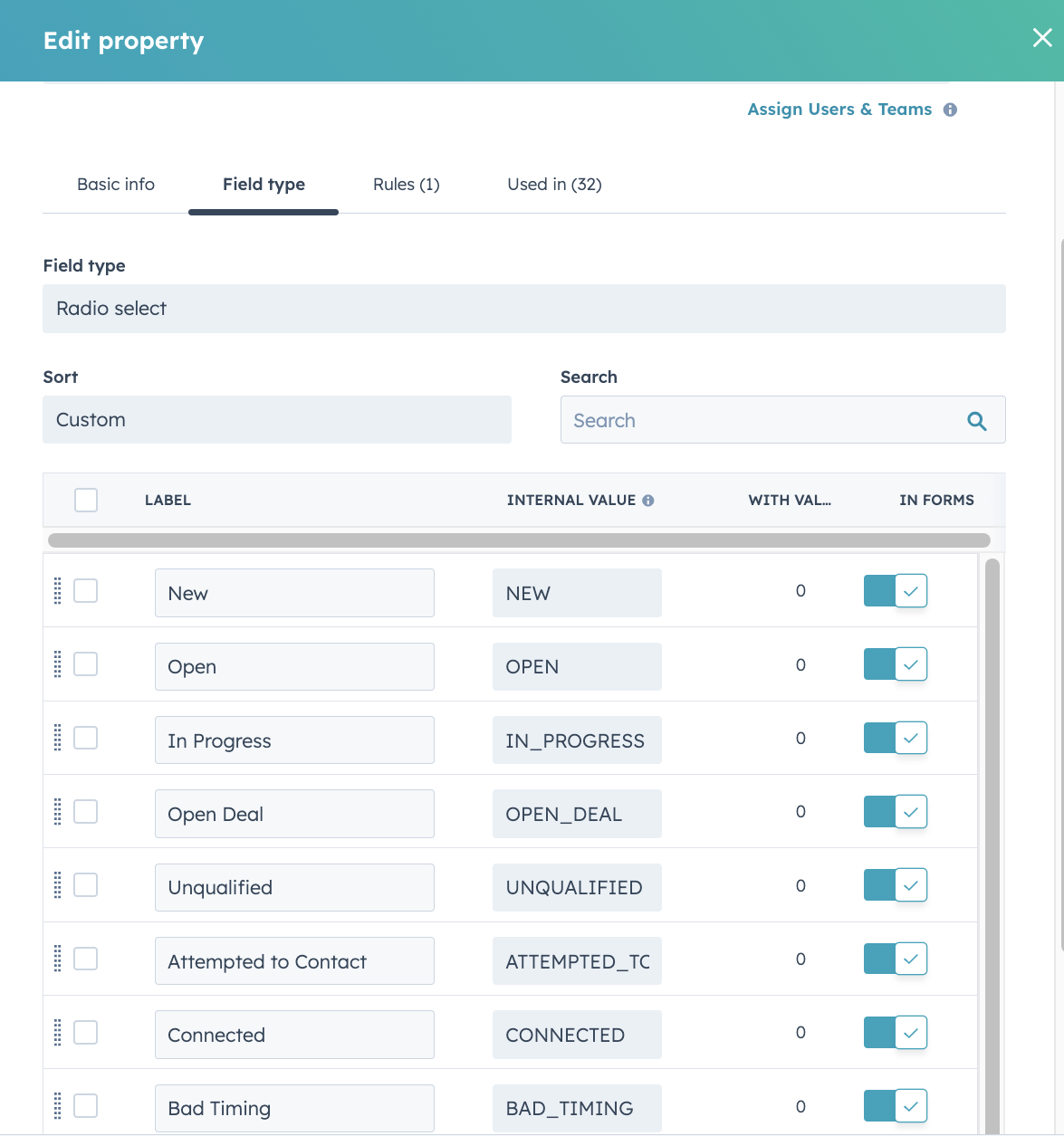Screen dimensions: 1064x1136
Task: Click the drag handle for Open Deal row
Action: (x=57, y=812)
